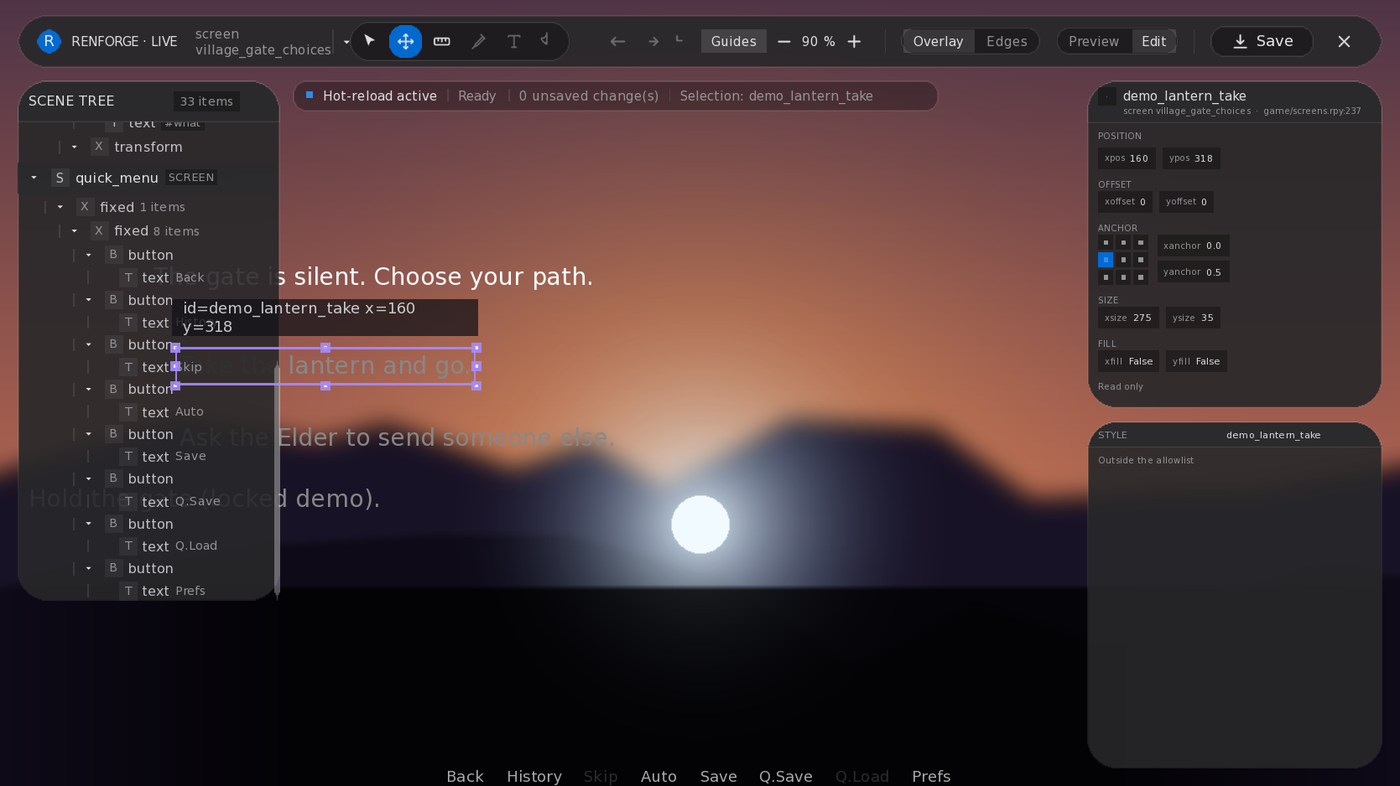Select the pencil edit tool
The width and height of the screenshot is (1400, 786).
click(x=478, y=41)
